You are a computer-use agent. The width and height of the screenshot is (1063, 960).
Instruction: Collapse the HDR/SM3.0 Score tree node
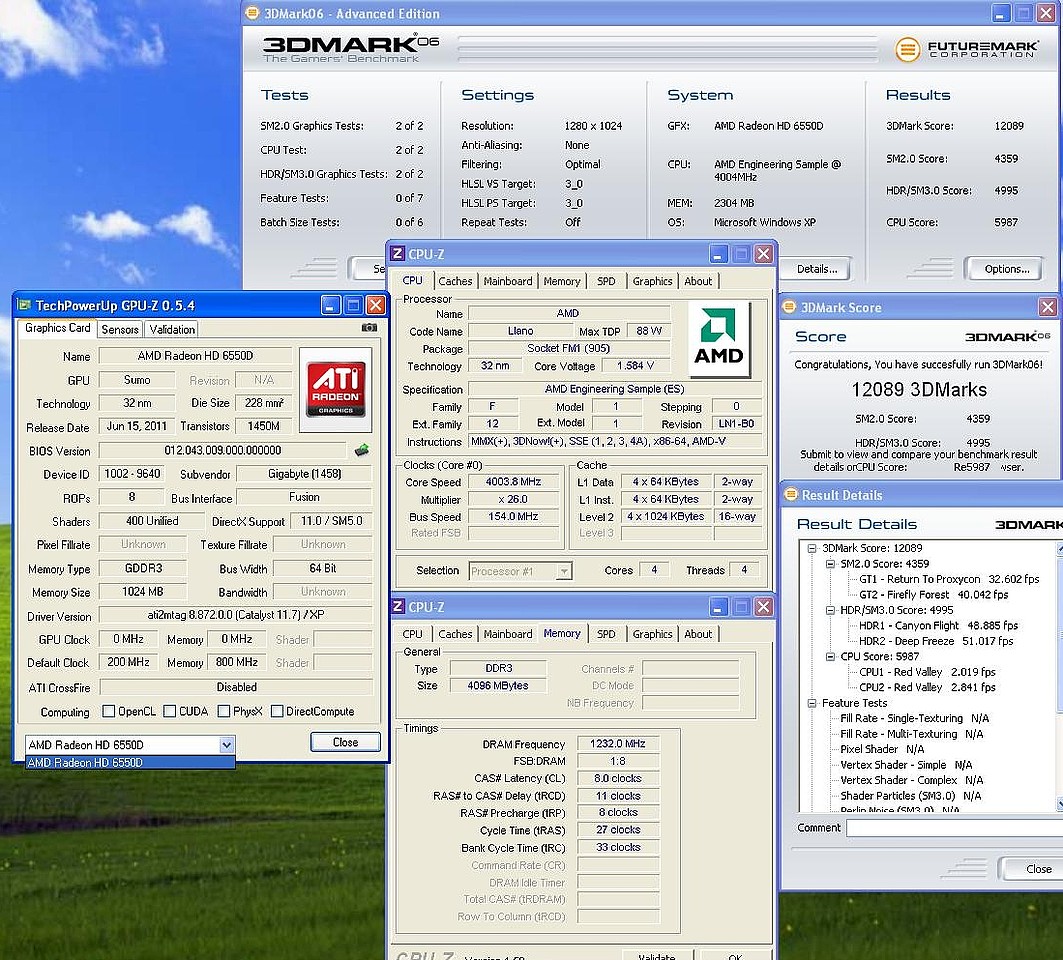[830, 609]
